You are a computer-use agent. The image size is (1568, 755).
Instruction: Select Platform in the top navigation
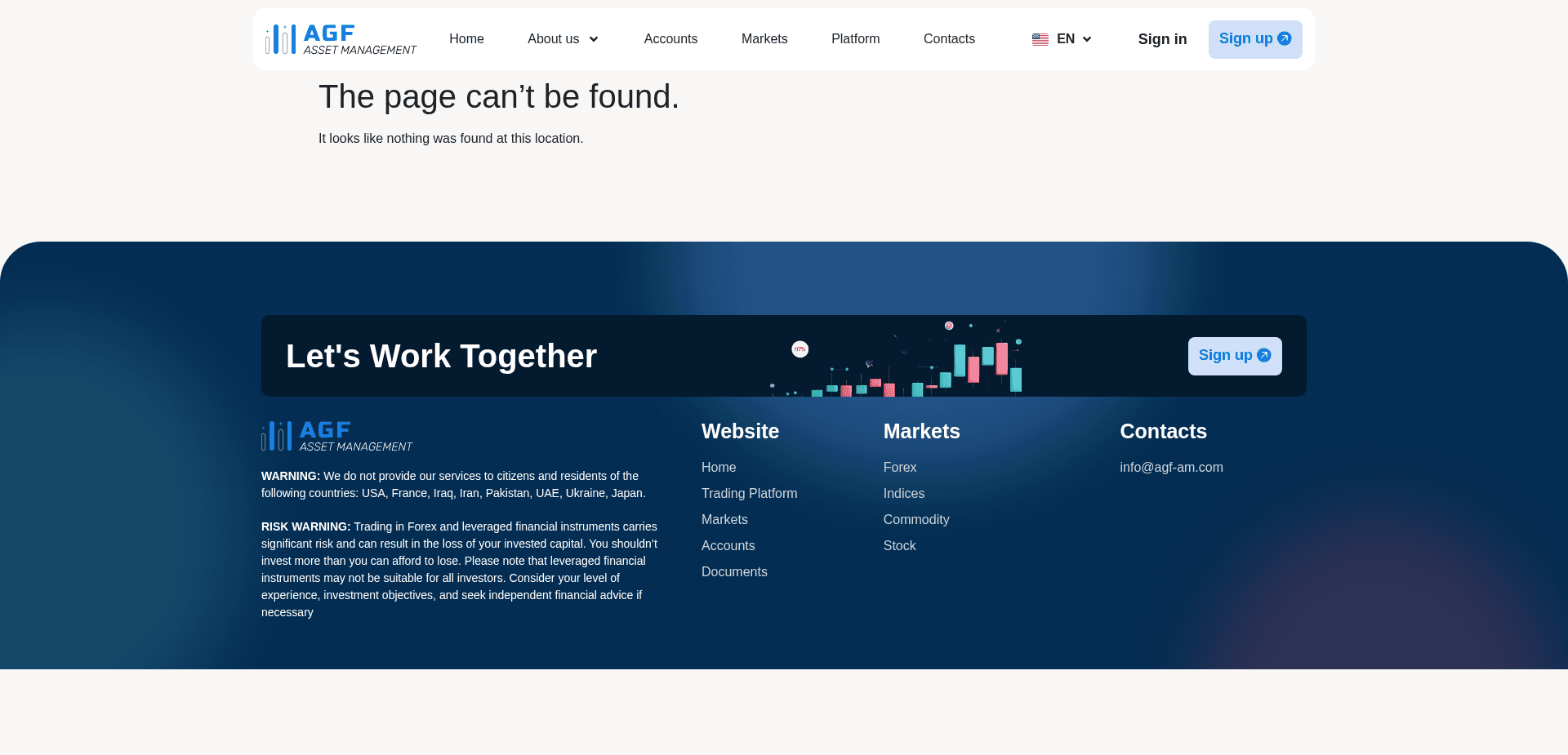point(855,38)
